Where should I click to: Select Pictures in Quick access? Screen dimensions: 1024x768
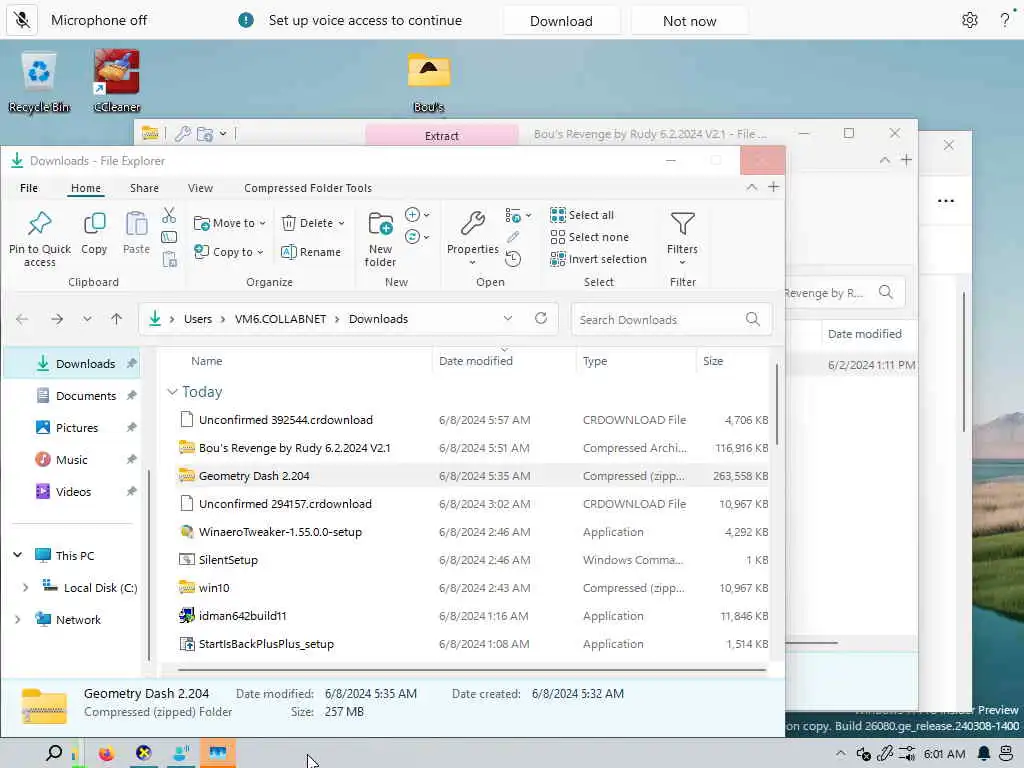point(76,428)
